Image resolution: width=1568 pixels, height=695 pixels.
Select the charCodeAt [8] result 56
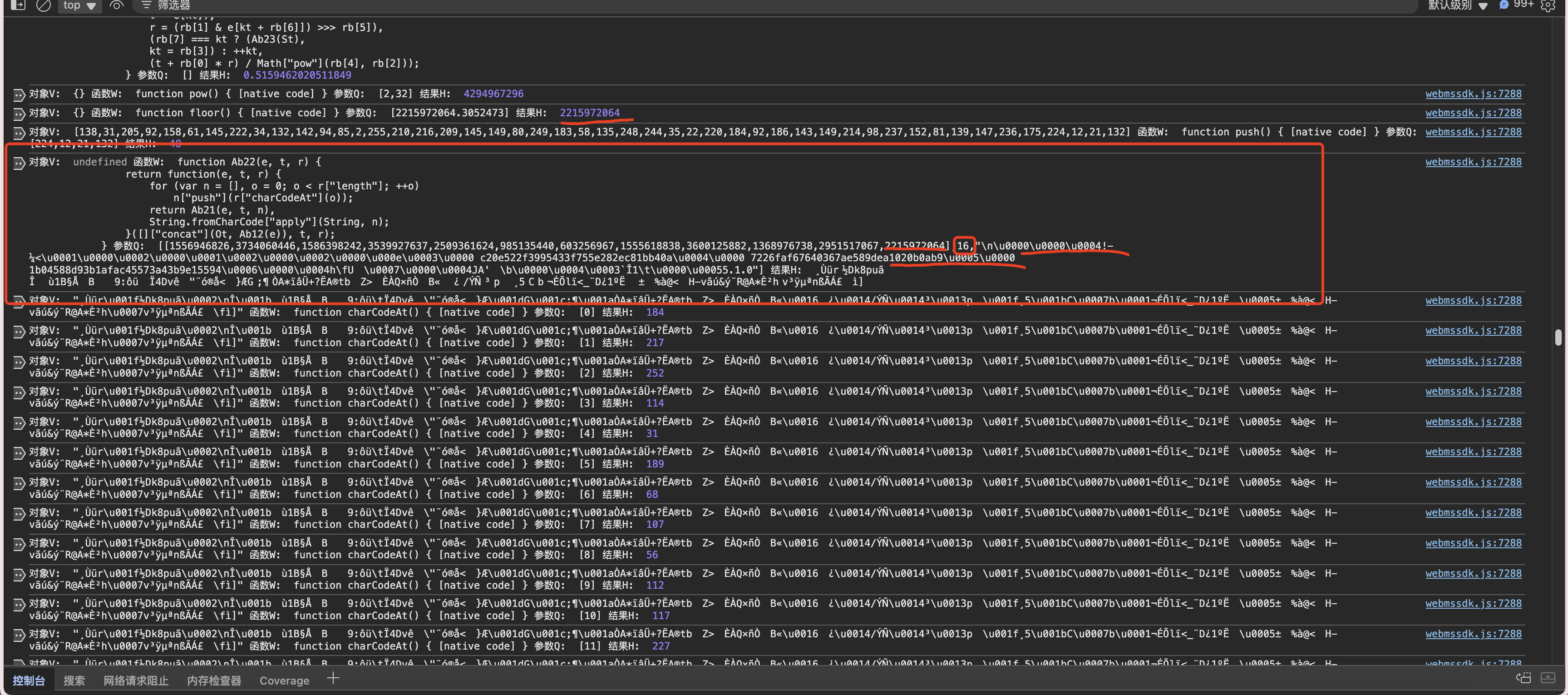(652, 554)
